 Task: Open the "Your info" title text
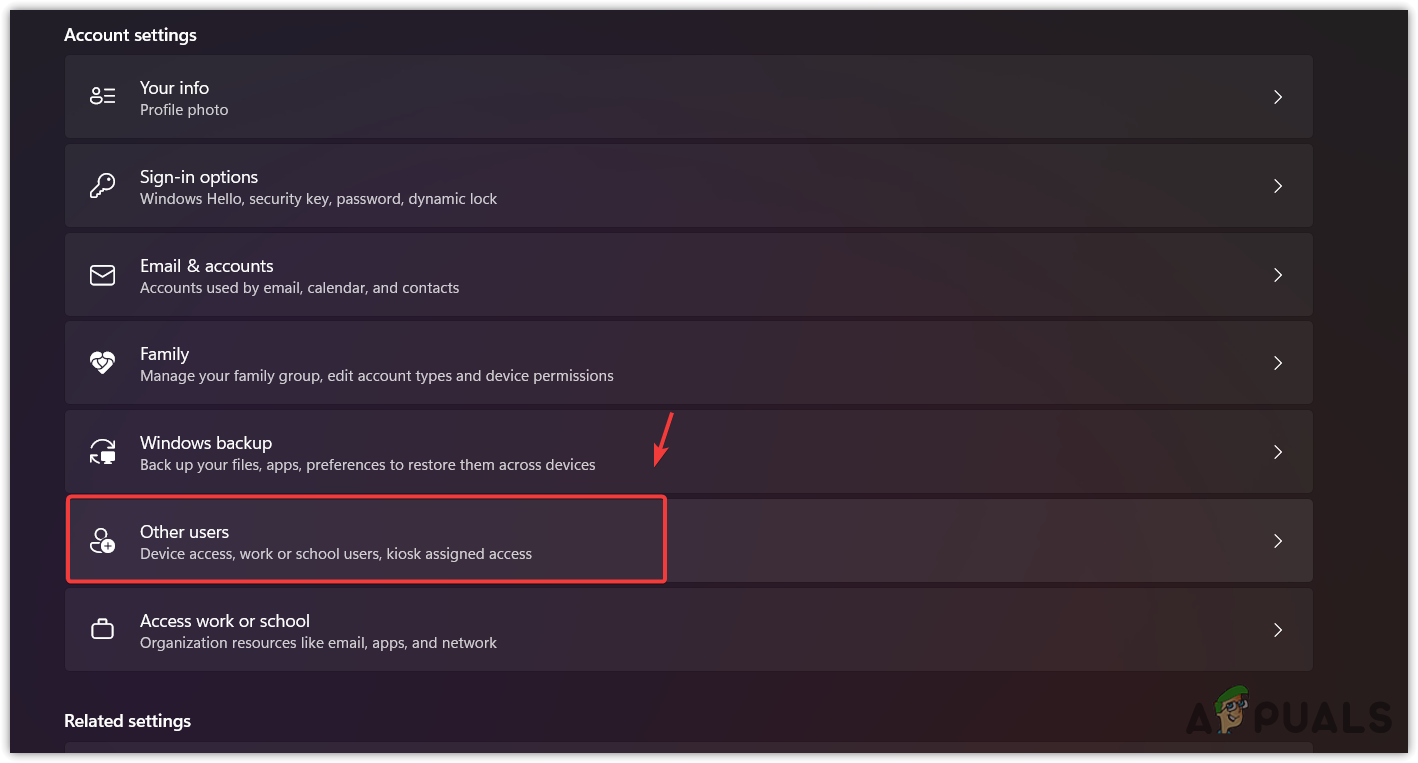point(174,88)
